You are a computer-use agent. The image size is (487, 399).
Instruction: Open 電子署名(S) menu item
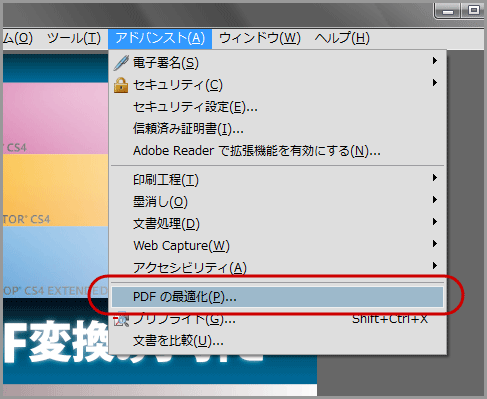point(277,63)
